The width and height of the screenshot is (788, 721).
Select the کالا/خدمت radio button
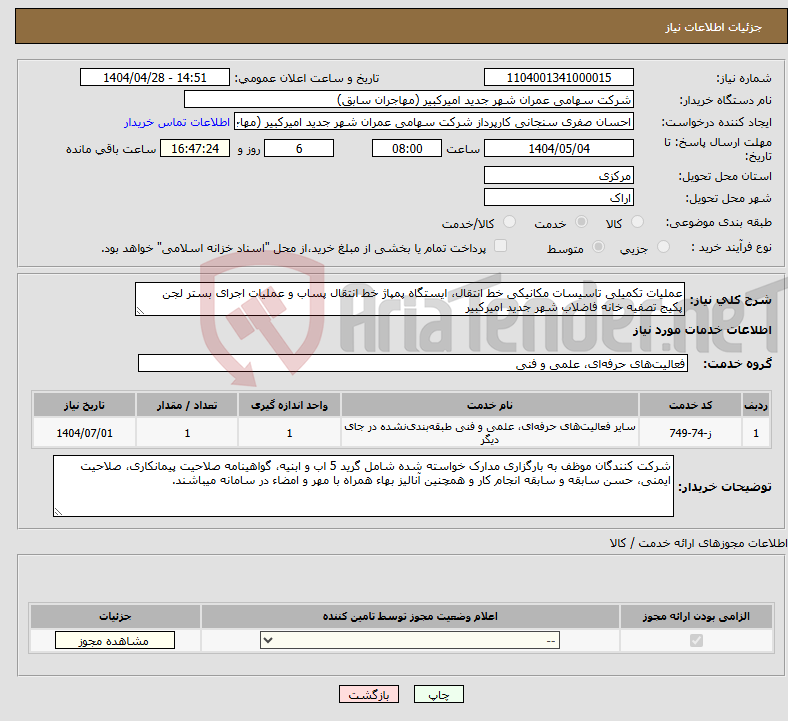[510, 222]
